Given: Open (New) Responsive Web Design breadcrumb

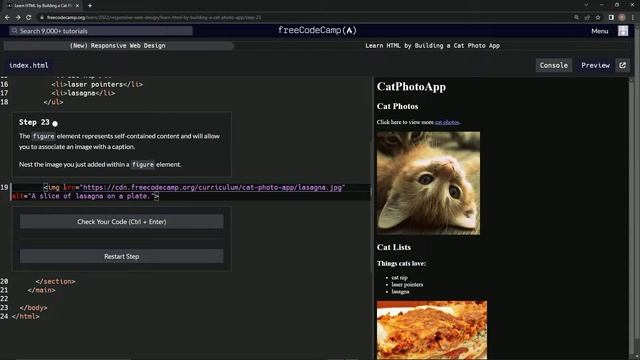Looking at the screenshot, I should coord(118,46).
